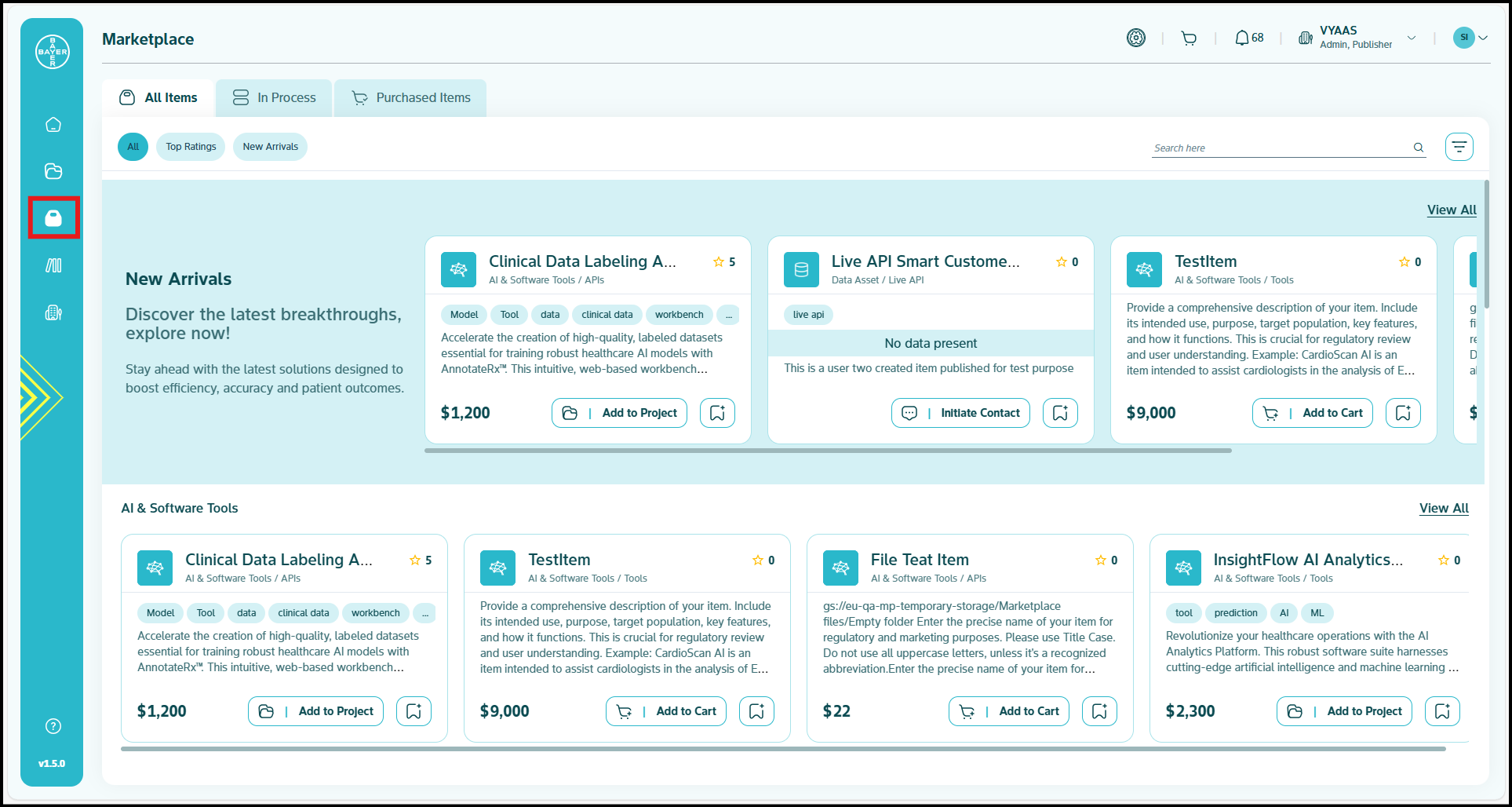Open the filter options icon beside search
The image size is (1512, 807).
pyautogui.click(x=1459, y=147)
